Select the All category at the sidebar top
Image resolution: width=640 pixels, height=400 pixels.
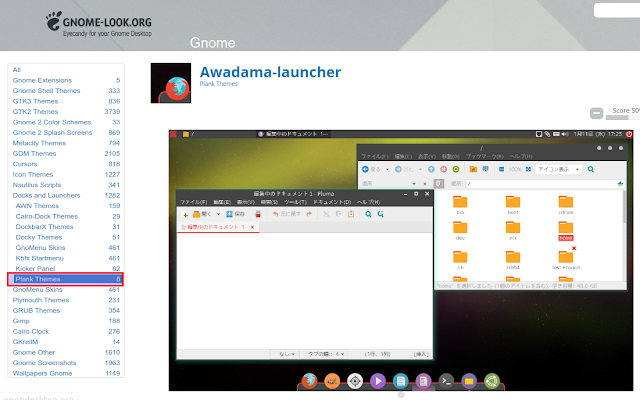16,70
